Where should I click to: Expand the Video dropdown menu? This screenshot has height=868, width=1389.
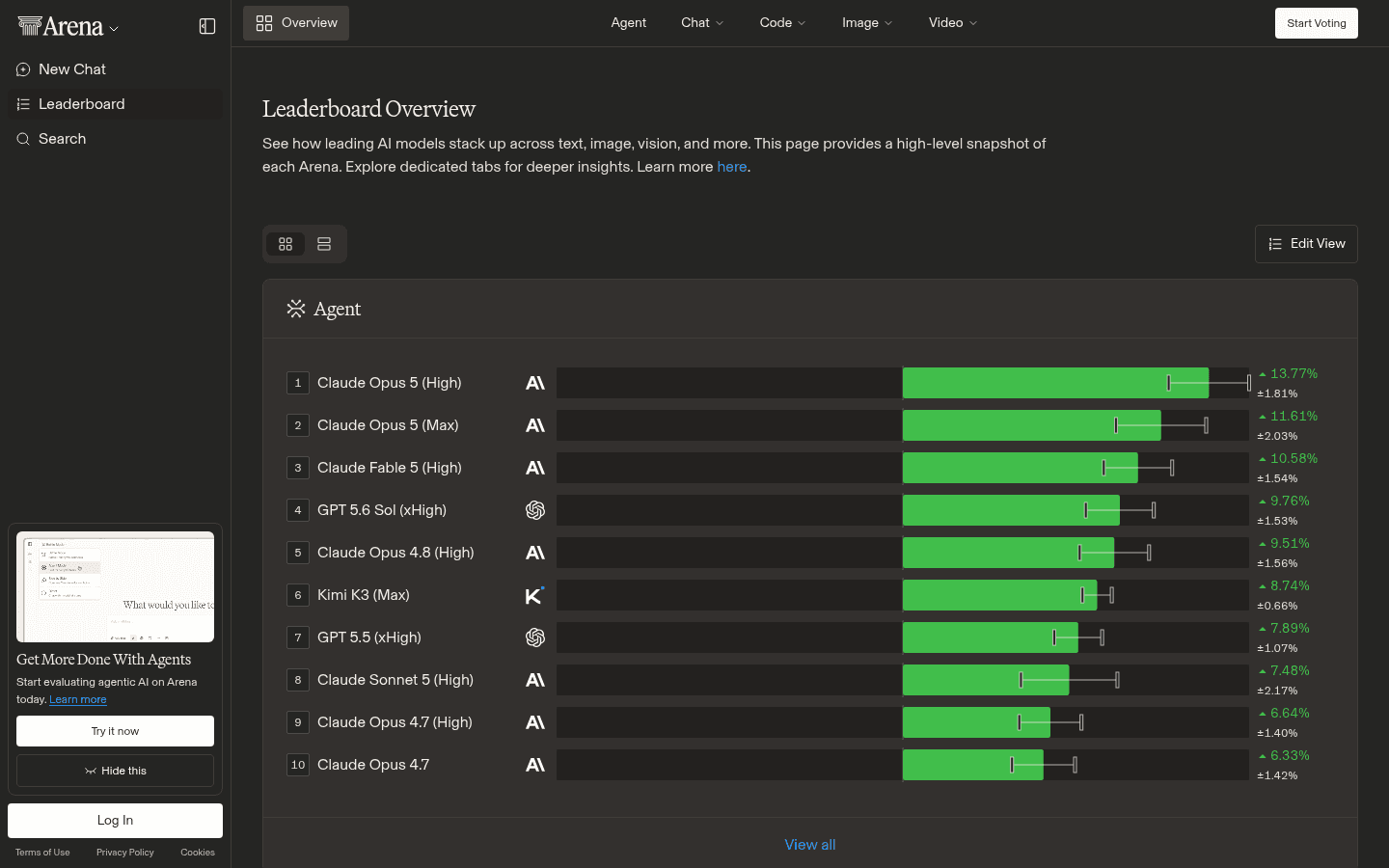pos(953,23)
